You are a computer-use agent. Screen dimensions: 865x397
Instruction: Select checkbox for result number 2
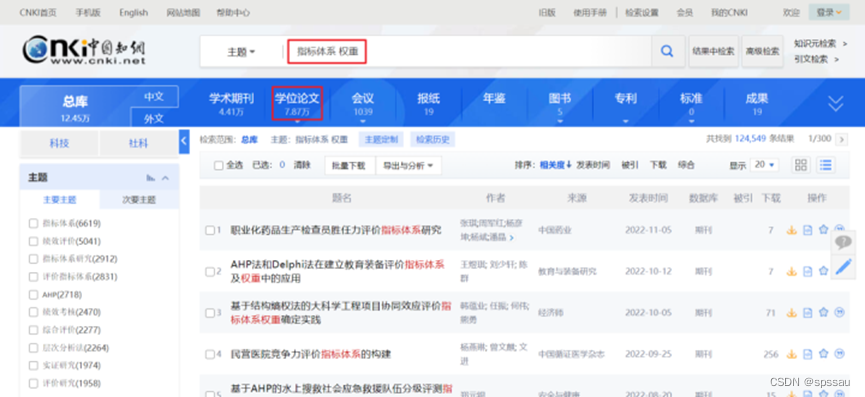pyautogui.click(x=210, y=272)
